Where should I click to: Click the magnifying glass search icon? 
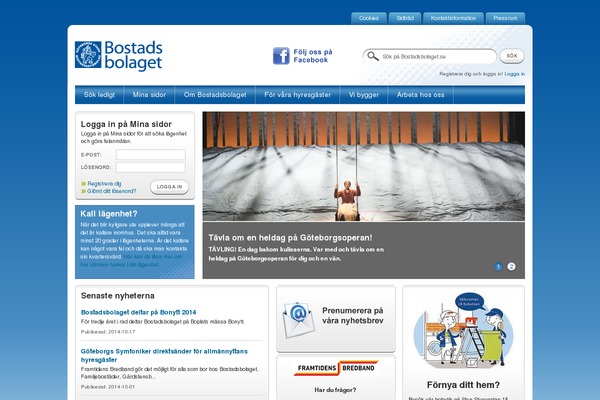pyautogui.click(x=372, y=56)
